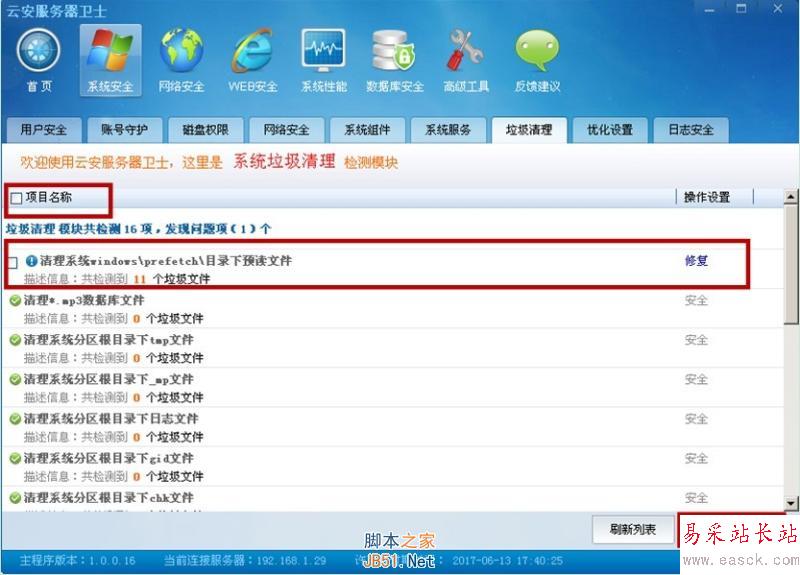
Task: Select the 清理系统分区根目录下gid文件 row text
Action: [x=109, y=458]
